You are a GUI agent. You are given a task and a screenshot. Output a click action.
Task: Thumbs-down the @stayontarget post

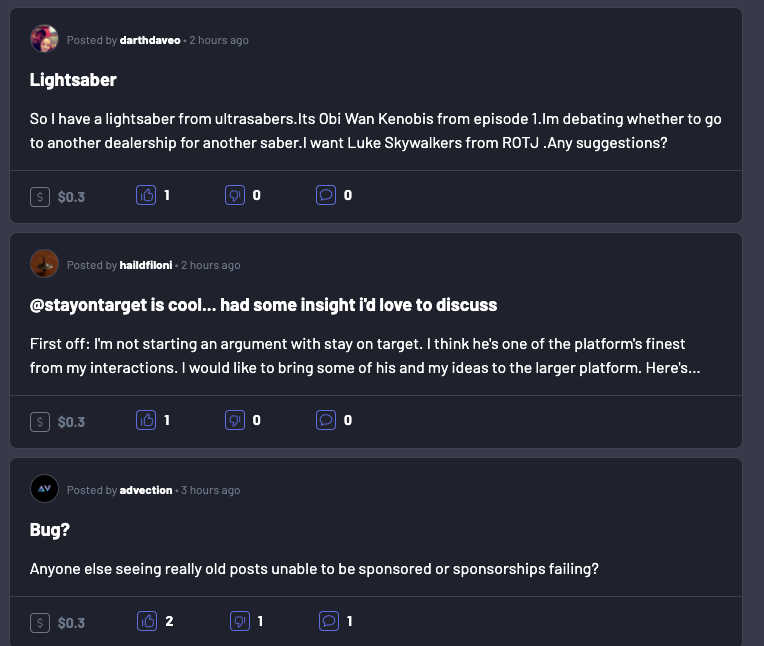tap(235, 420)
